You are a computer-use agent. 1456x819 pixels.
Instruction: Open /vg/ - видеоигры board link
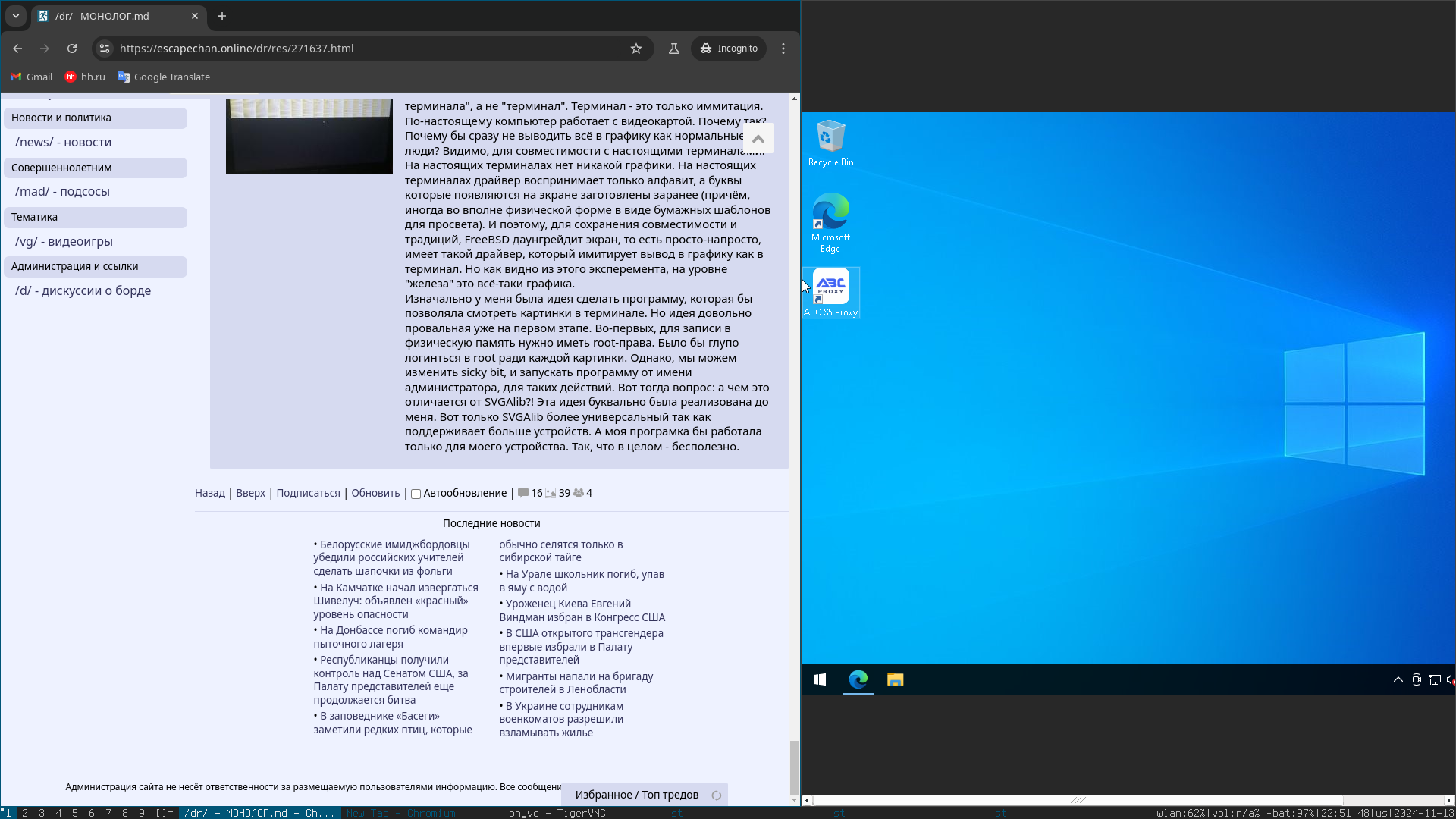(x=64, y=241)
